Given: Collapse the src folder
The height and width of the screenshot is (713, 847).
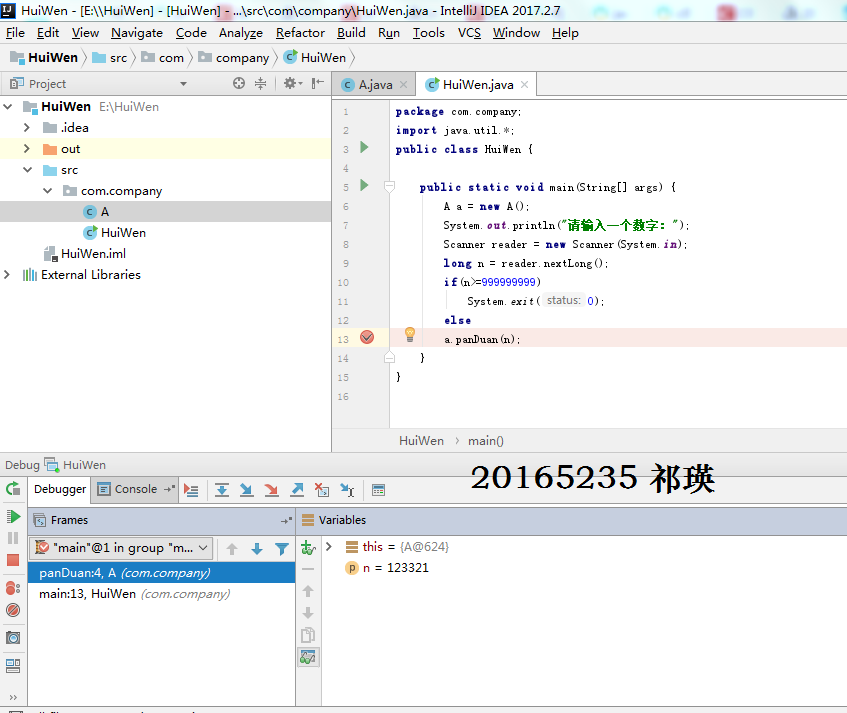Looking at the screenshot, I should point(28,170).
